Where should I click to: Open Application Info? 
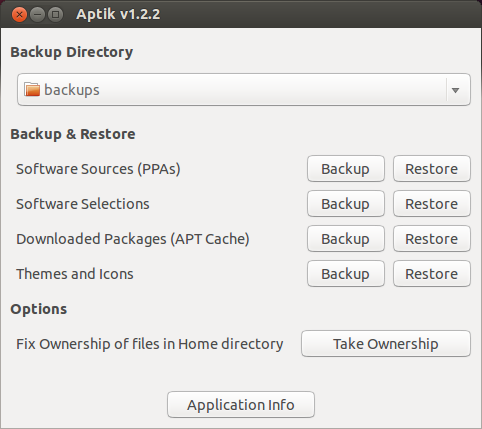click(x=241, y=405)
